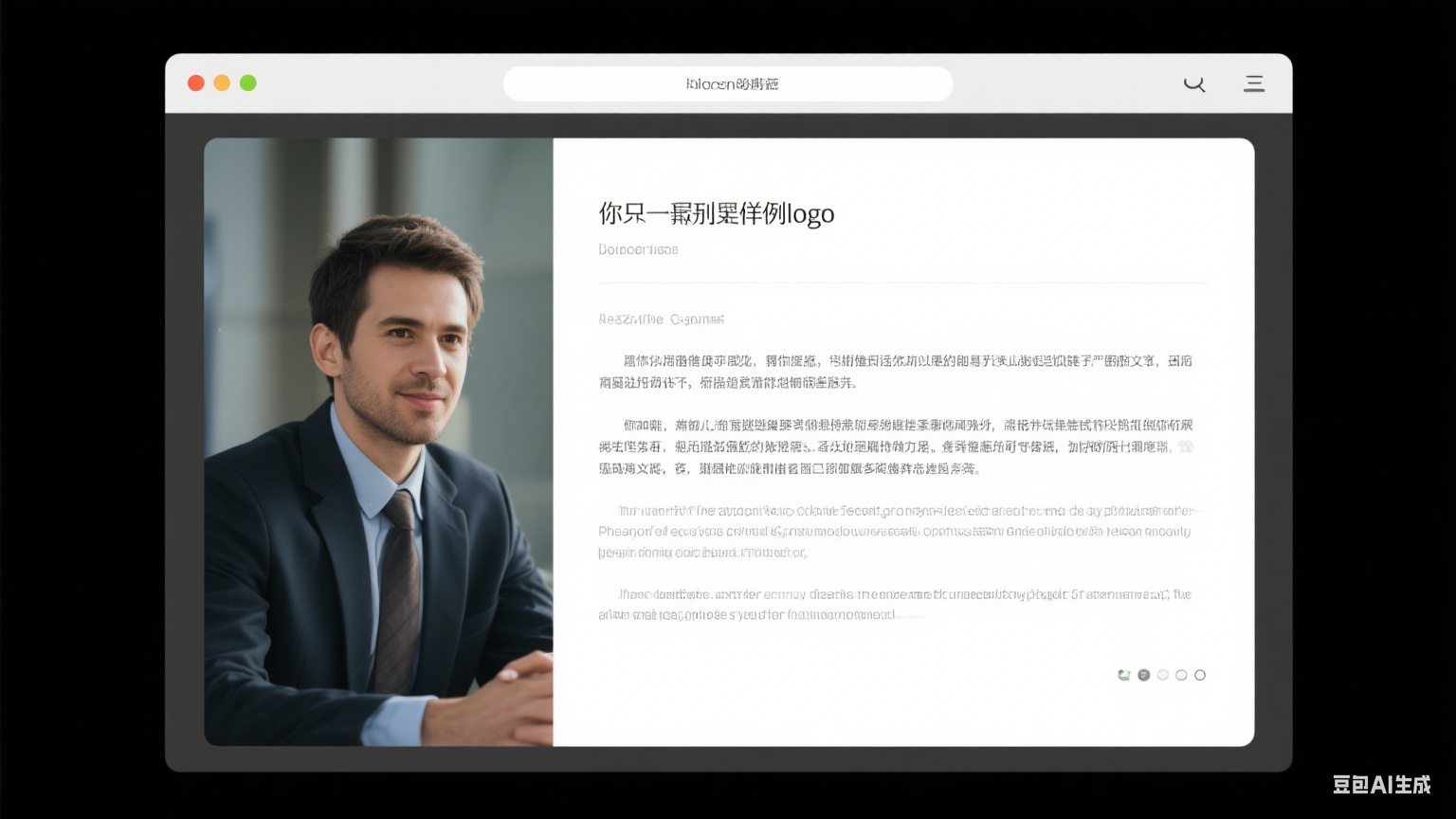Screen dimensions: 1456x819
Task: Toggle the yellow traffic light button
Action: (x=222, y=82)
